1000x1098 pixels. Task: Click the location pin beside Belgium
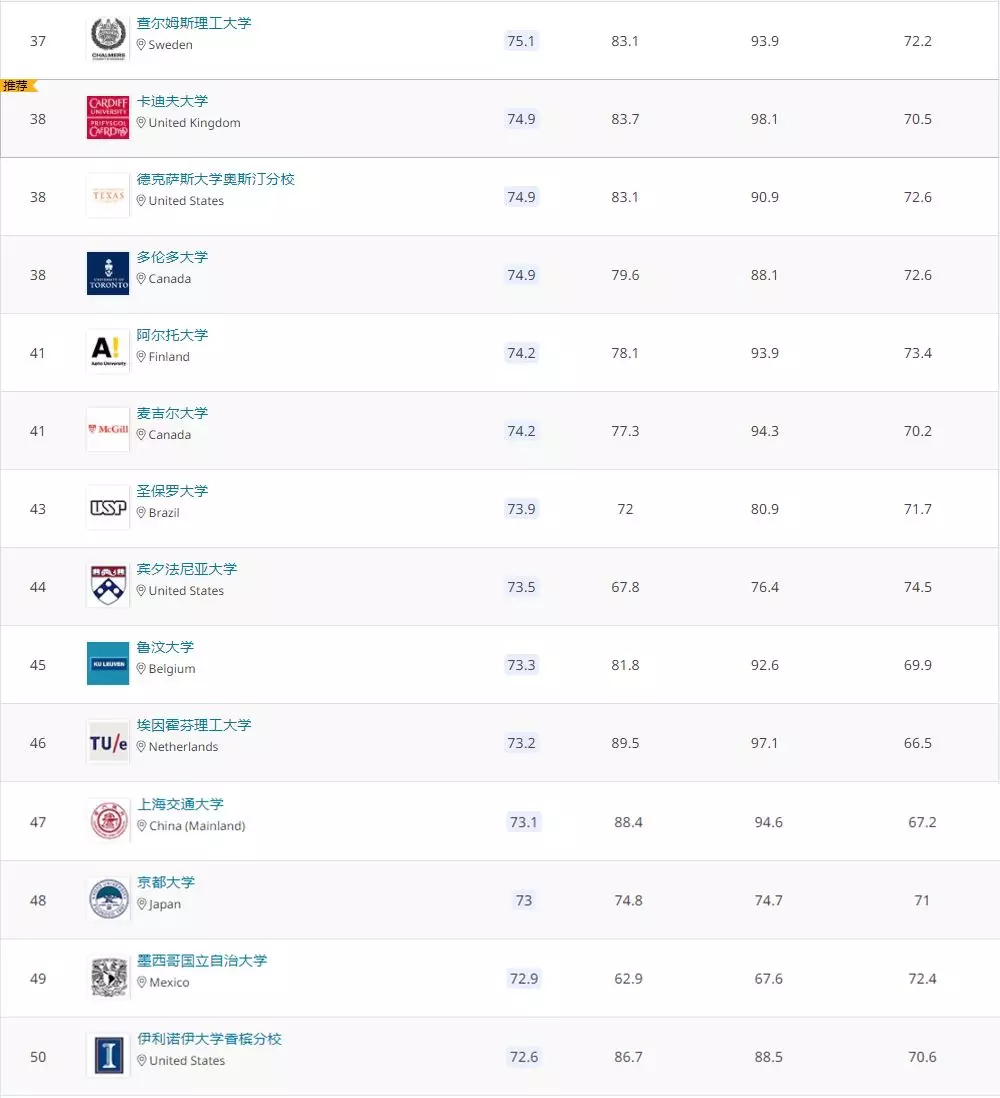pyautogui.click(x=142, y=669)
